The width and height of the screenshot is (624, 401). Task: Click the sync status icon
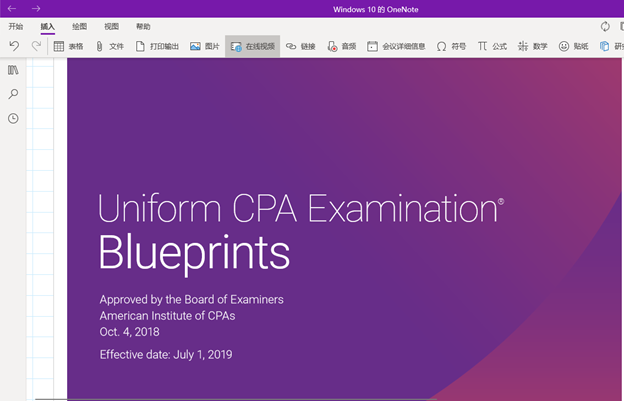pos(605,27)
